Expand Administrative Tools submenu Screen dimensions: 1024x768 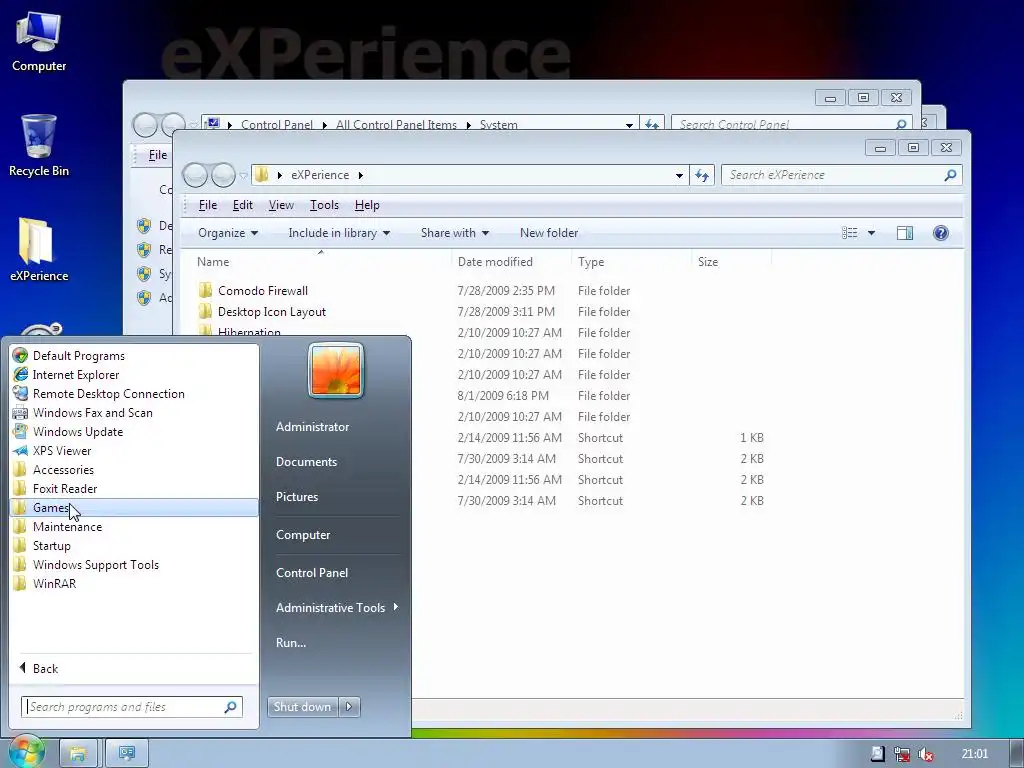[x=336, y=607]
